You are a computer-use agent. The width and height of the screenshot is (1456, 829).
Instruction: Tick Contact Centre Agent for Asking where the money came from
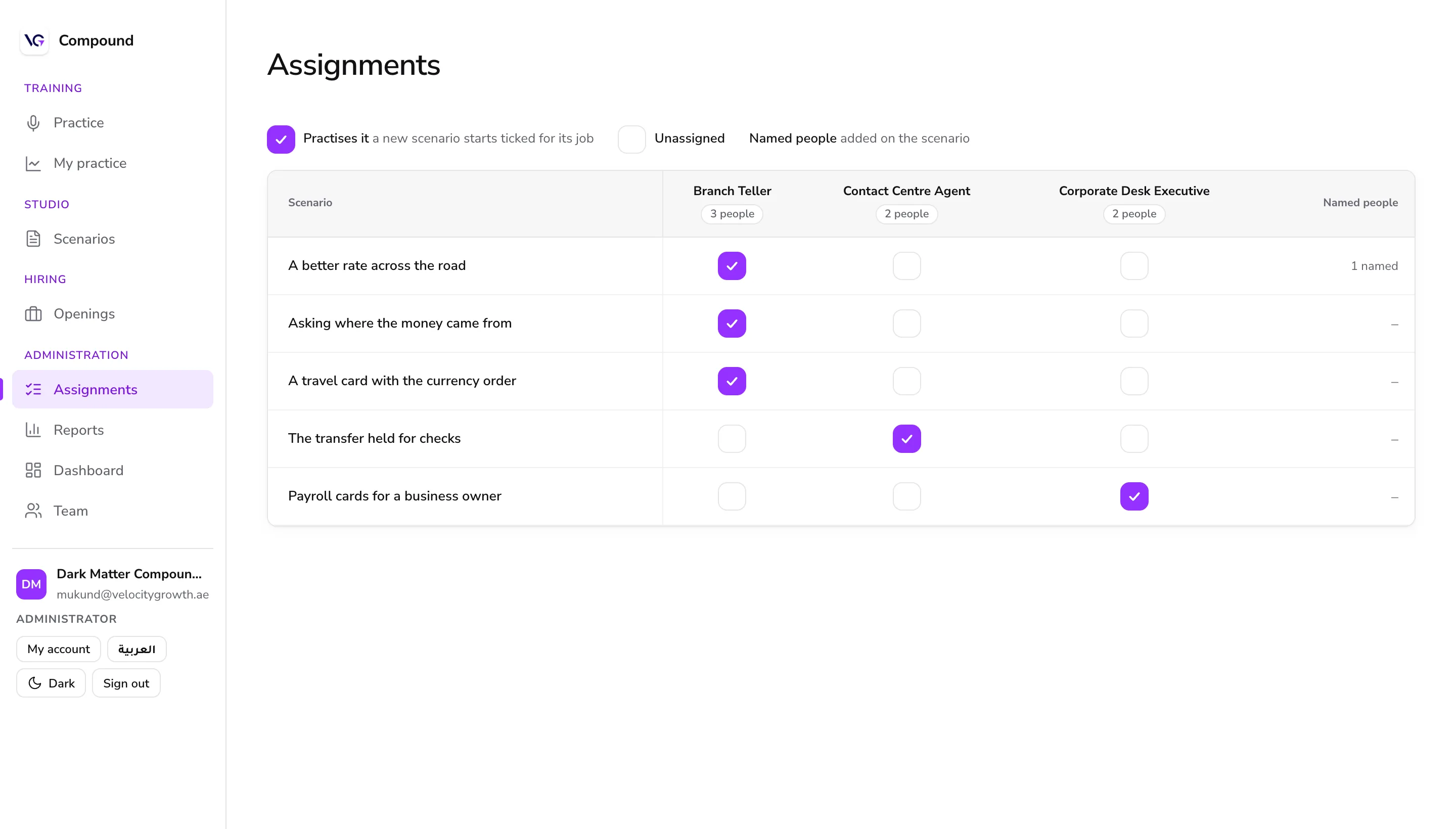(906, 324)
